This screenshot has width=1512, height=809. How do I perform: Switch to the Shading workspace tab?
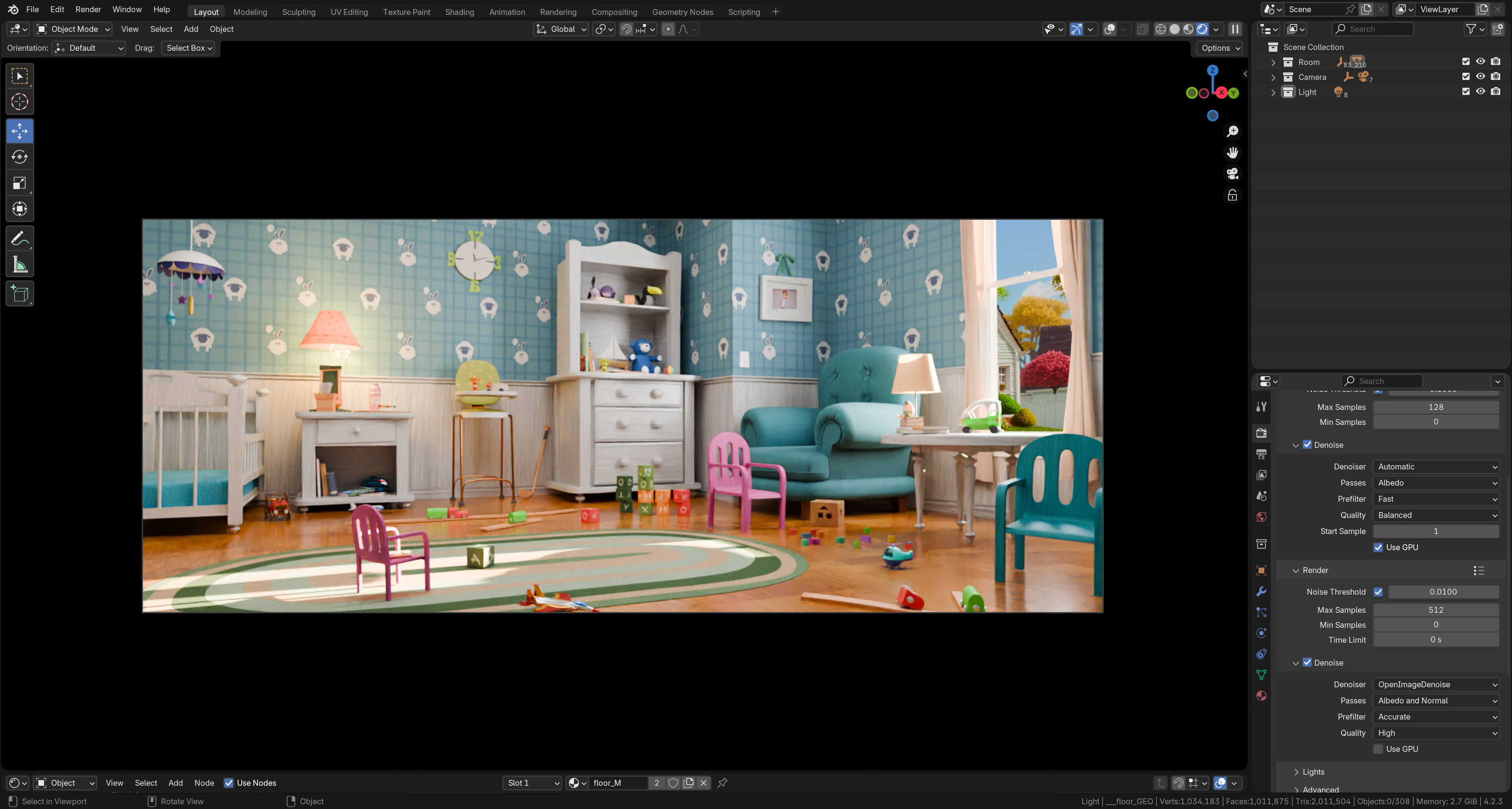(x=459, y=12)
